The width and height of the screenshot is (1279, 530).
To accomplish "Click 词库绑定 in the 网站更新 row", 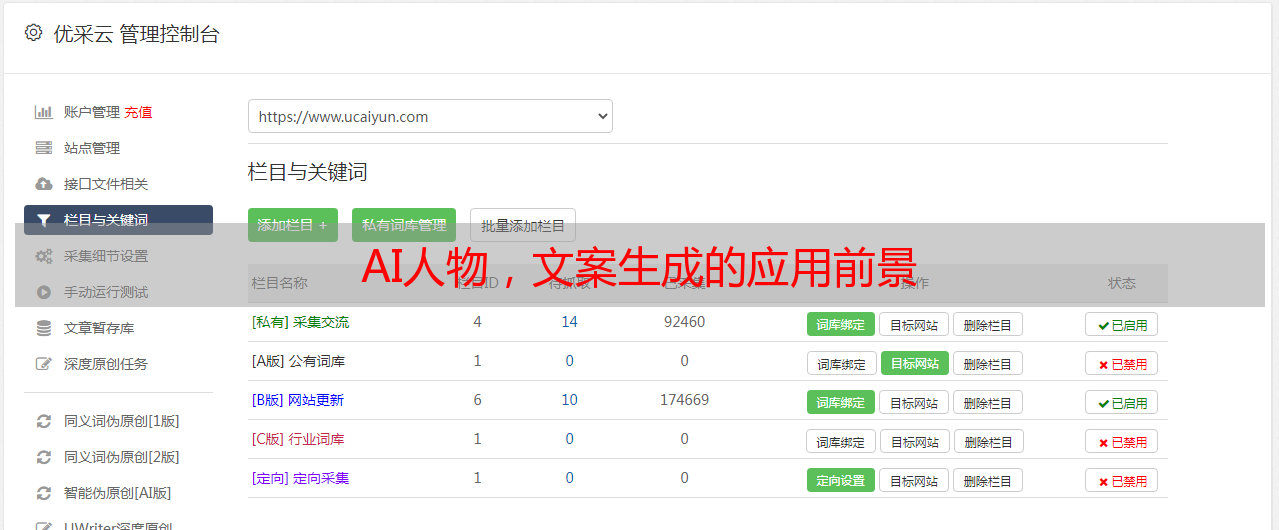I will coord(841,402).
